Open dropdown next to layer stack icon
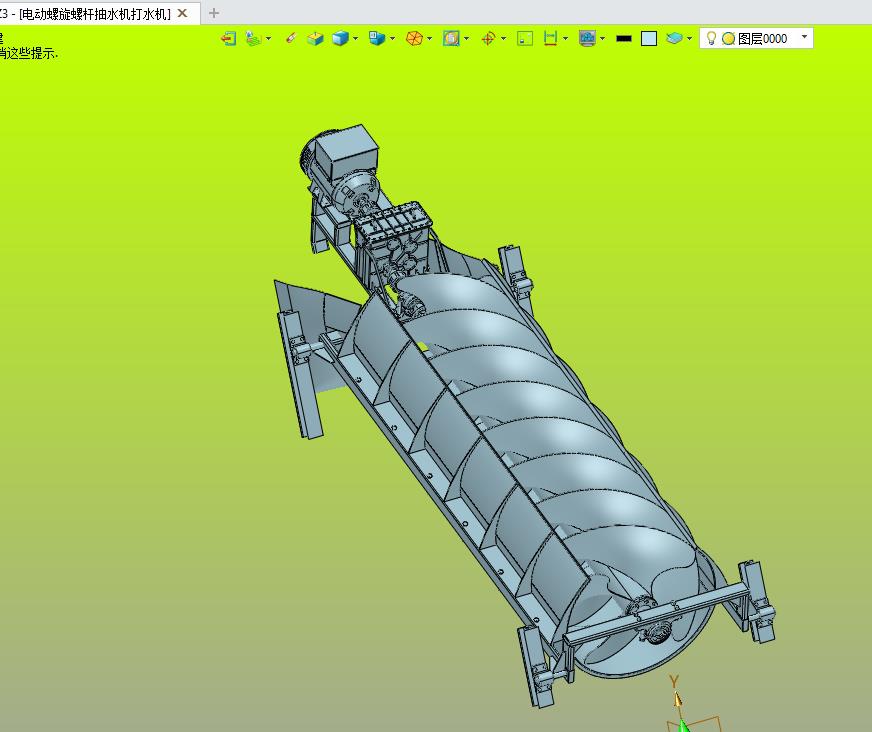872x732 pixels. pyautogui.click(x=690, y=39)
